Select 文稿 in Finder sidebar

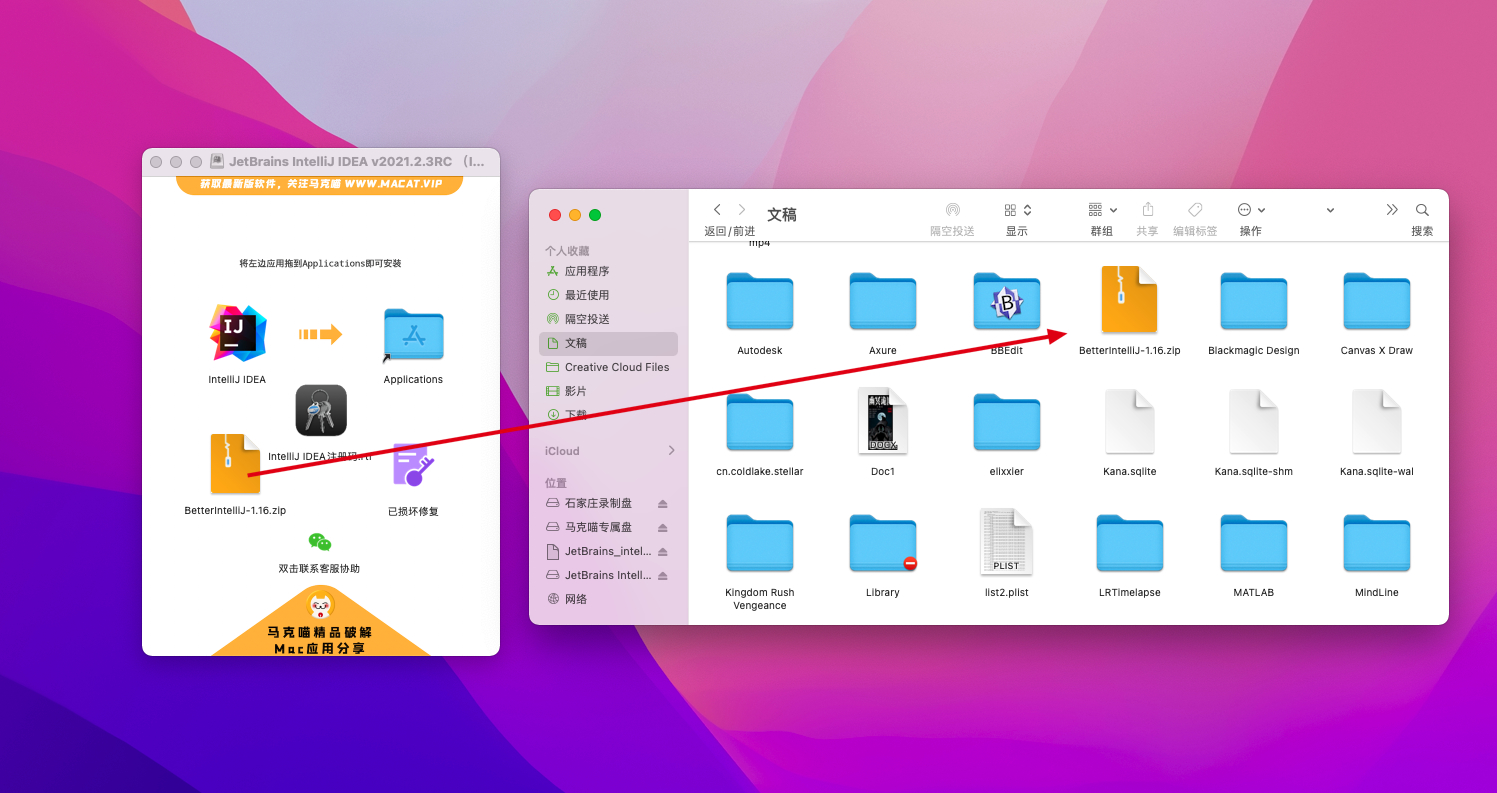[x=608, y=343]
